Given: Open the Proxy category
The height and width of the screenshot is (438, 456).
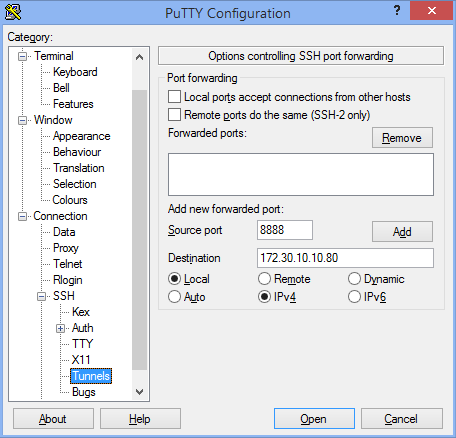Looking at the screenshot, I should tap(66, 248).
